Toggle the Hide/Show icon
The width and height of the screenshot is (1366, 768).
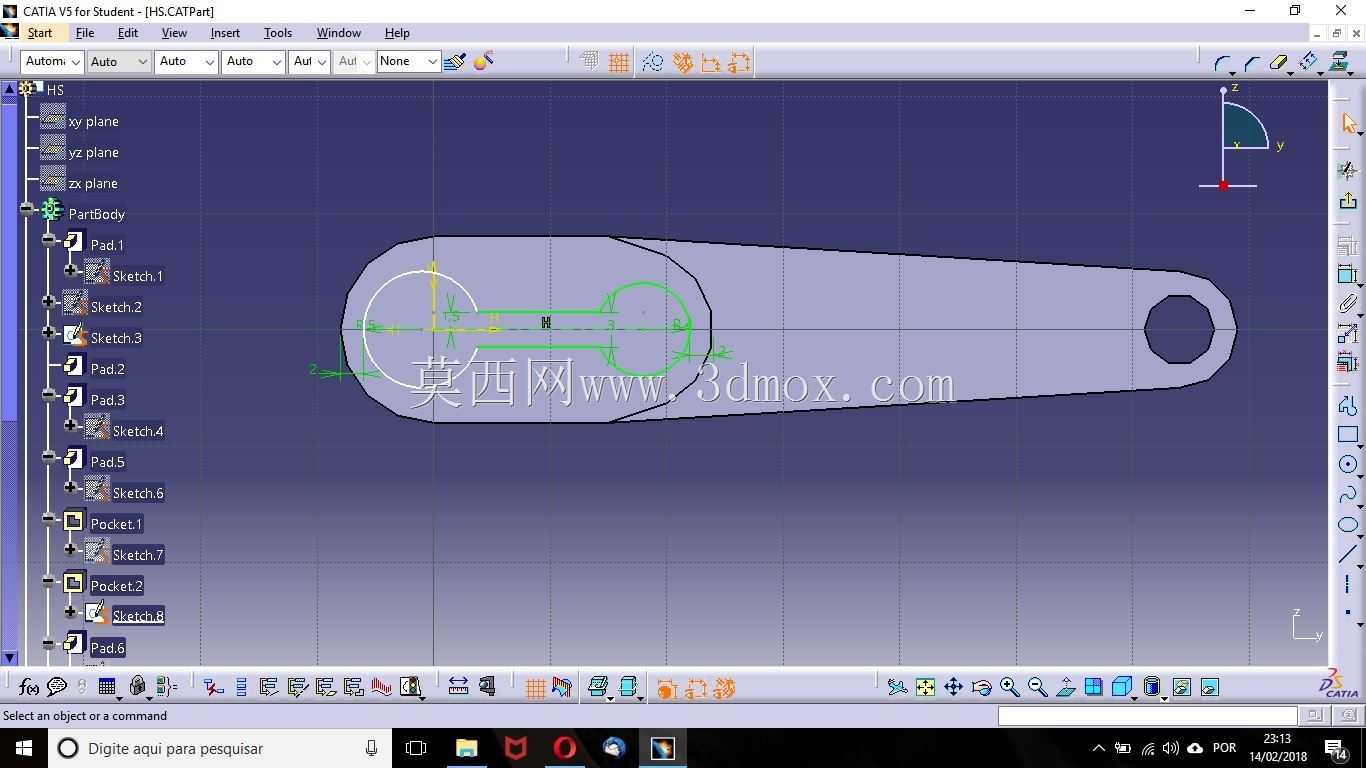pyautogui.click(x=1181, y=687)
